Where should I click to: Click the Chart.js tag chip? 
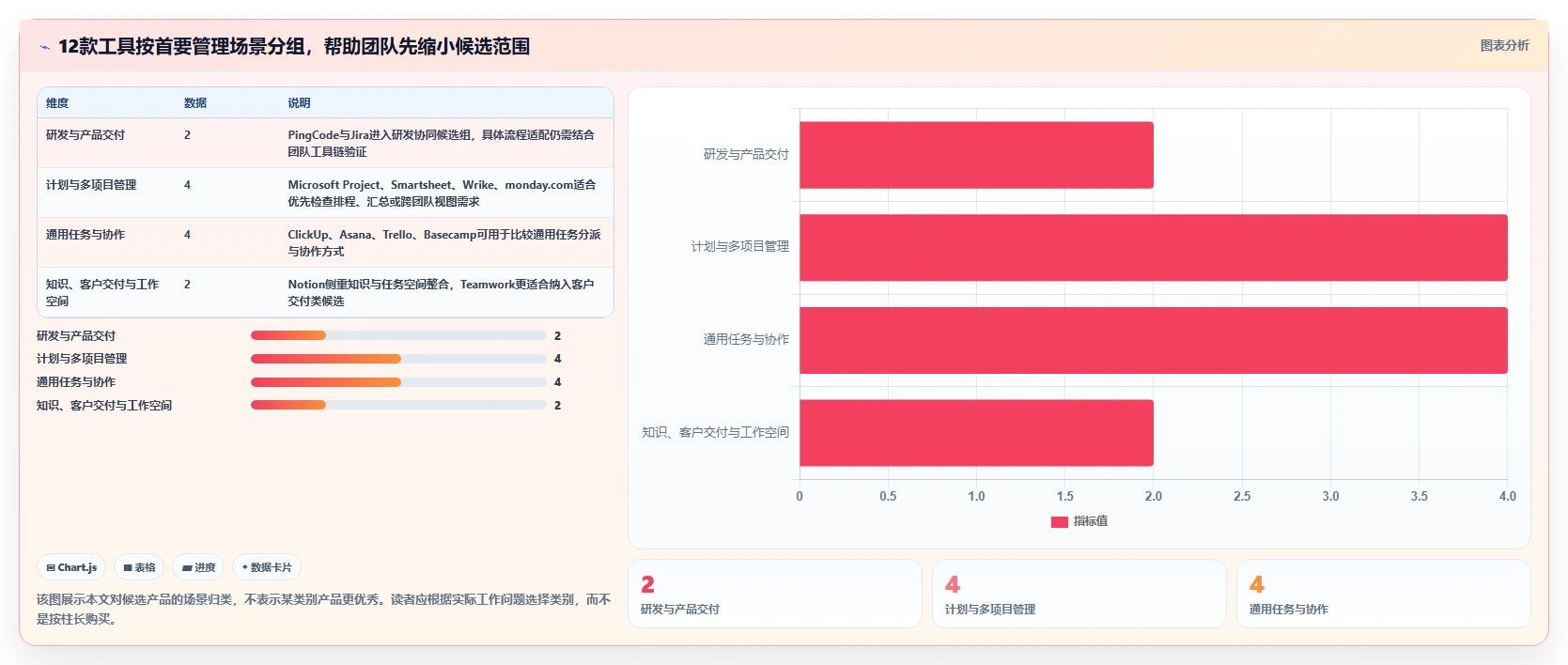click(x=71, y=567)
